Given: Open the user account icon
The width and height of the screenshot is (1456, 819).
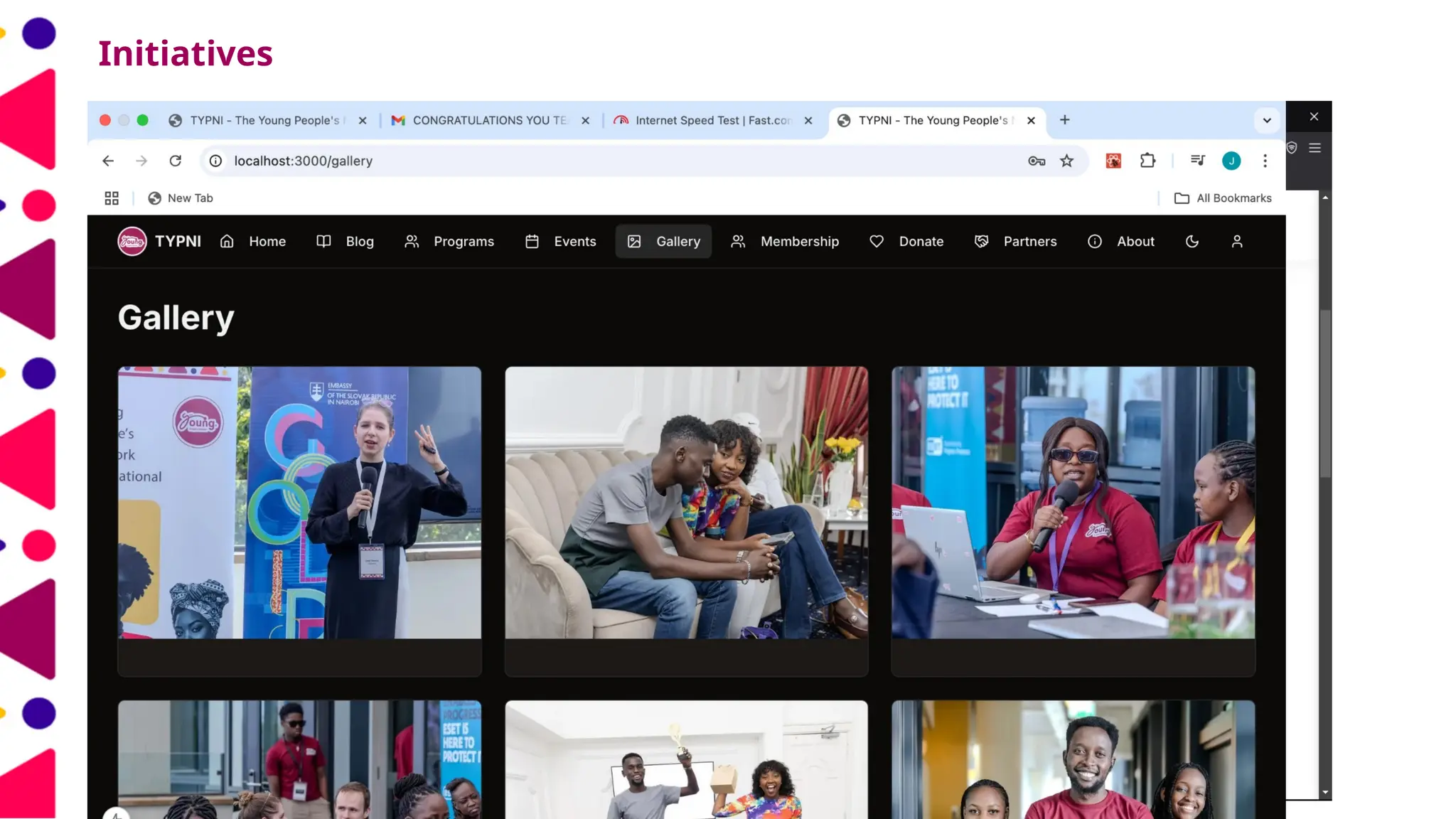Looking at the screenshot, I should coord(1237,242).
